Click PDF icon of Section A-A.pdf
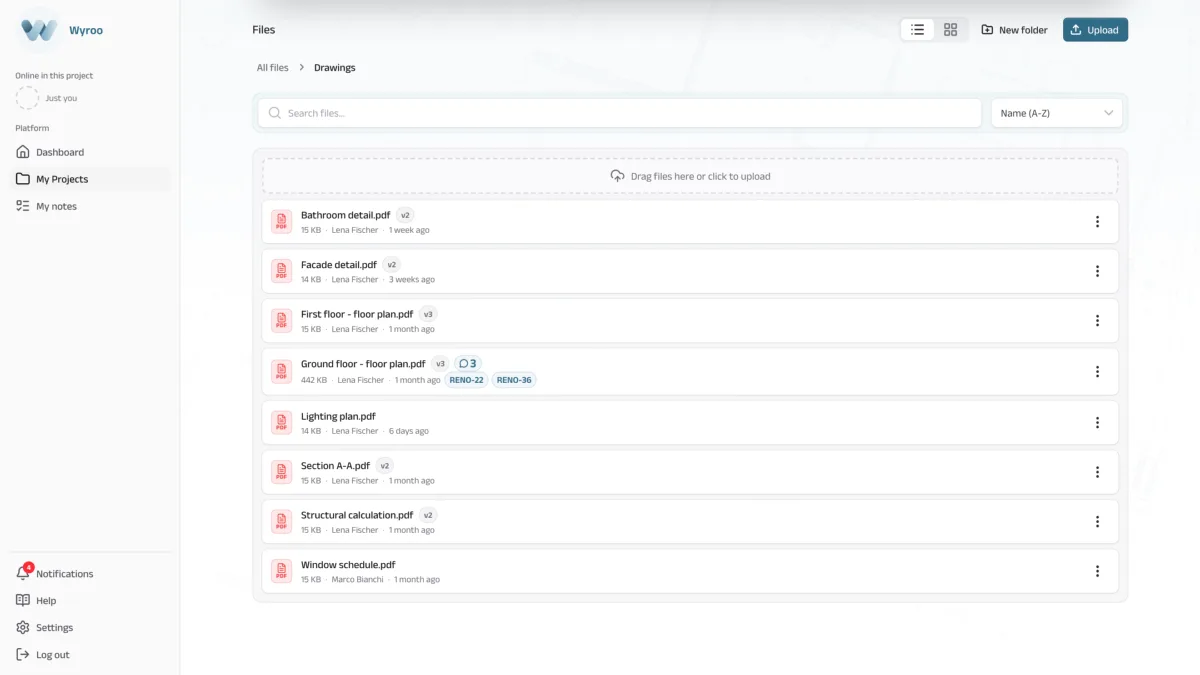 (x=282, y=472)
